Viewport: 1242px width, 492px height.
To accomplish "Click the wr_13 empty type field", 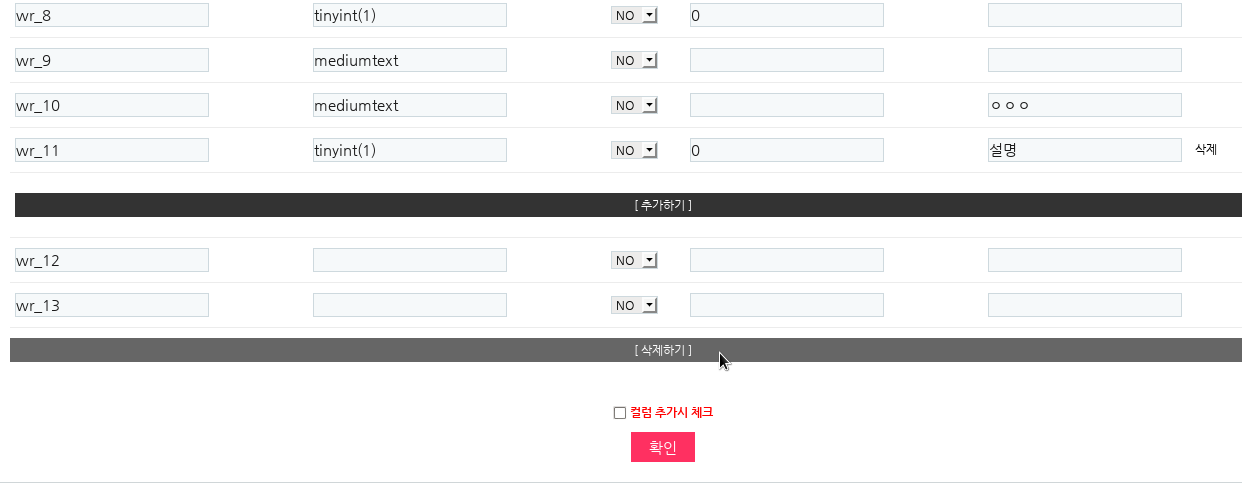I will coord(409,305).
